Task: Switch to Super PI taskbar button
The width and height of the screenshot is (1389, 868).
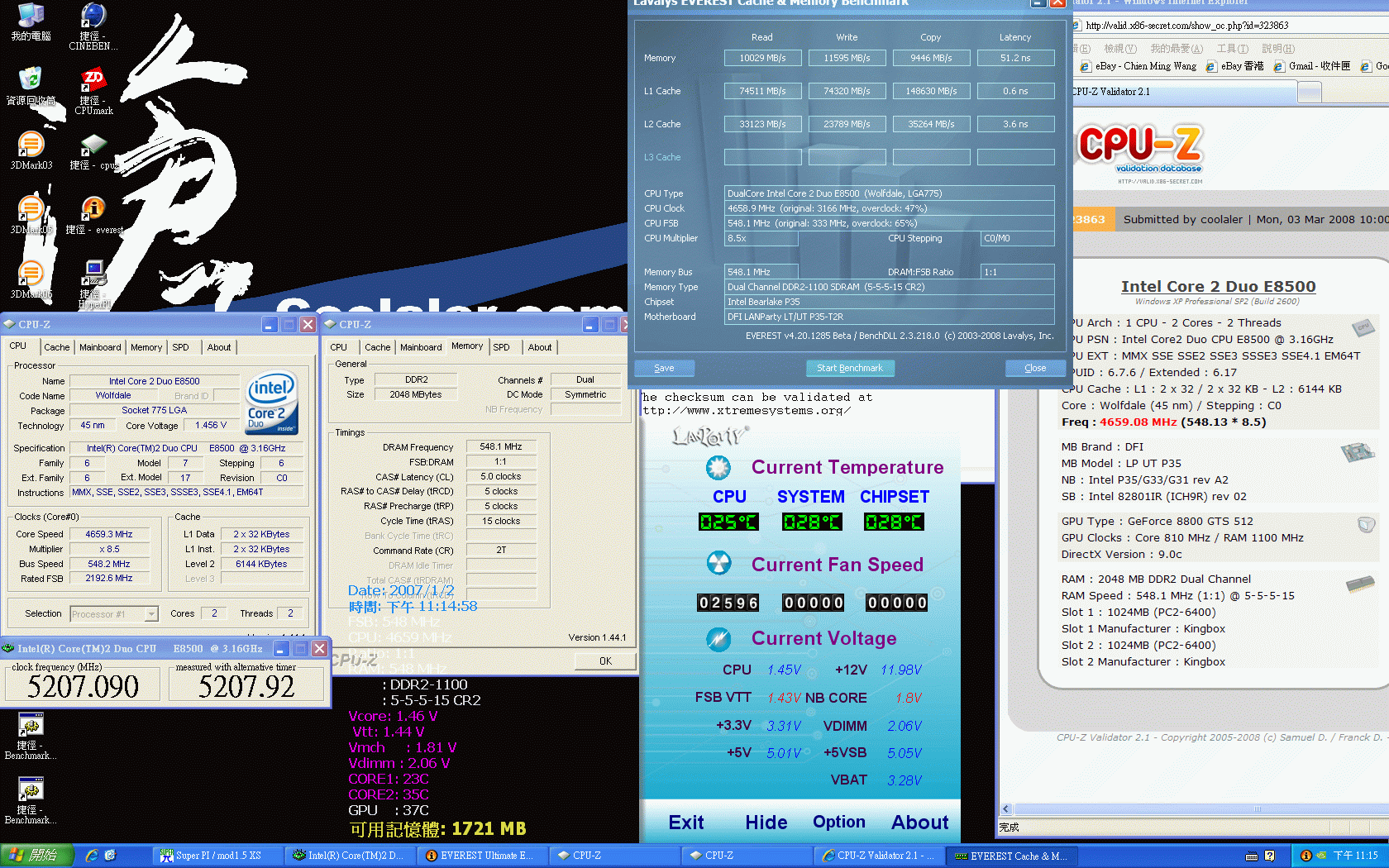Action: point(218,856)
